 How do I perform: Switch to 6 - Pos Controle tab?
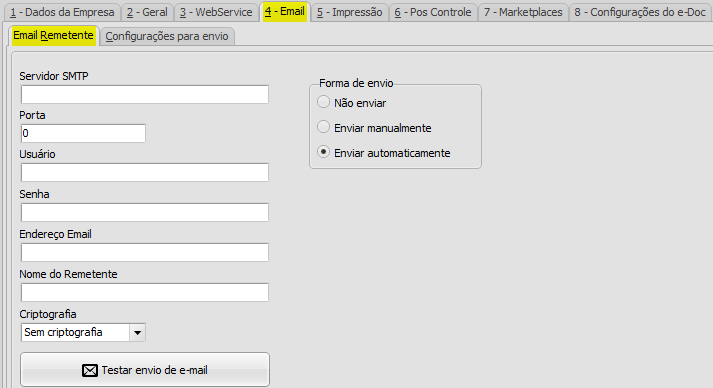[433, 12]
